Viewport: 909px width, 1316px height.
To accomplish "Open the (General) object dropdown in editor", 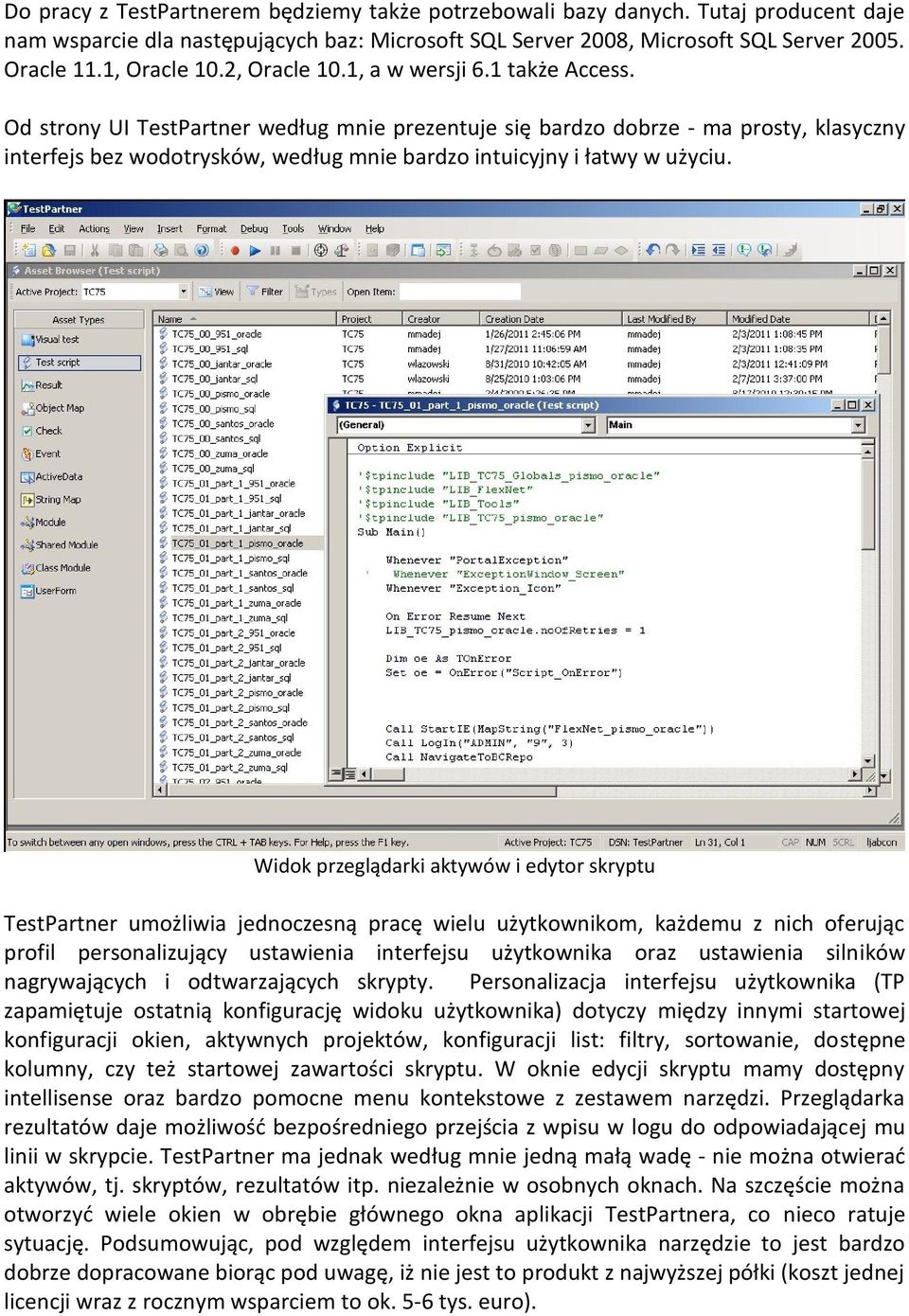I will [x=588, y=425].
